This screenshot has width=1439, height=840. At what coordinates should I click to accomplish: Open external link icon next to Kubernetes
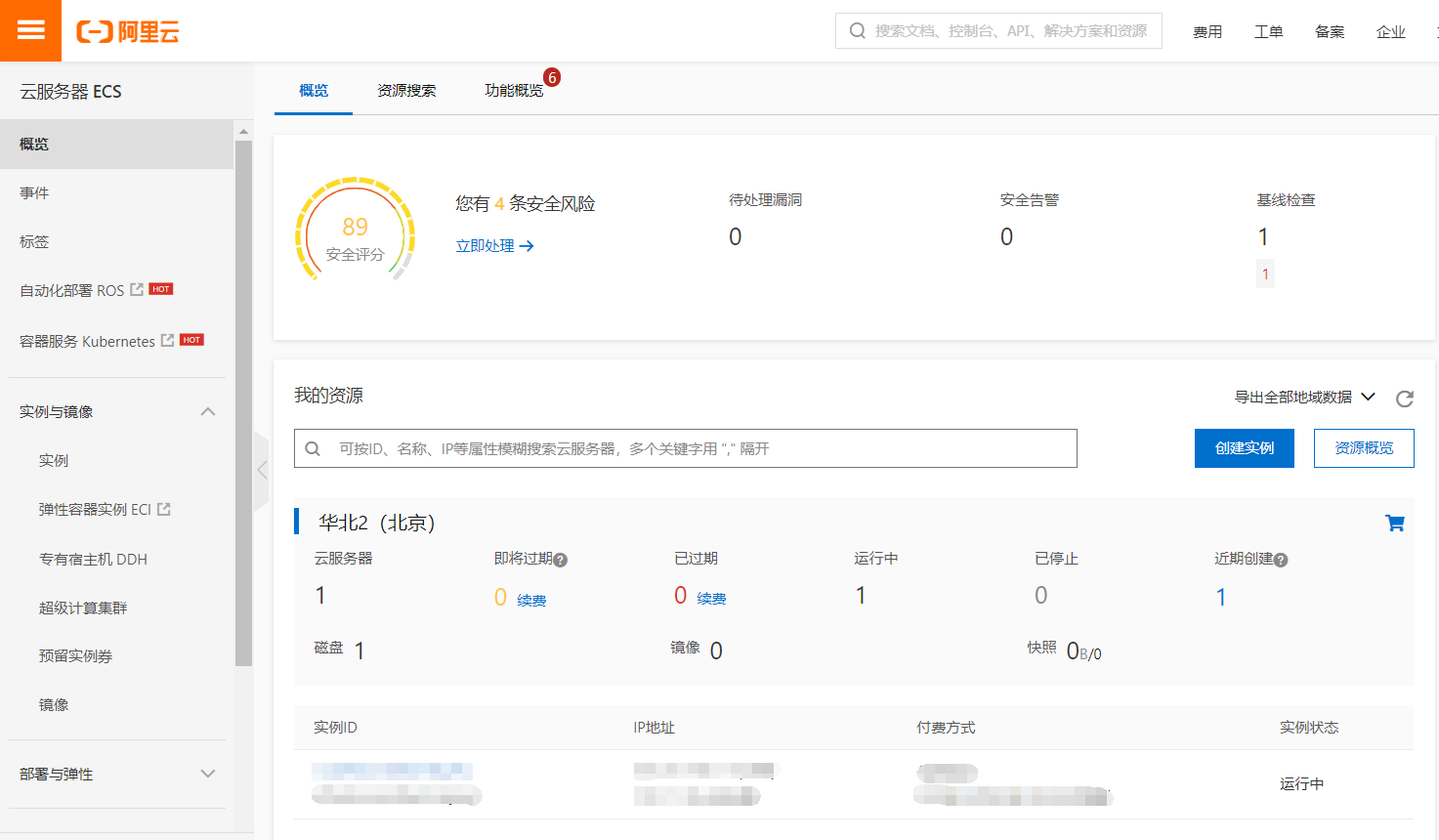click(x=167, y=340)
